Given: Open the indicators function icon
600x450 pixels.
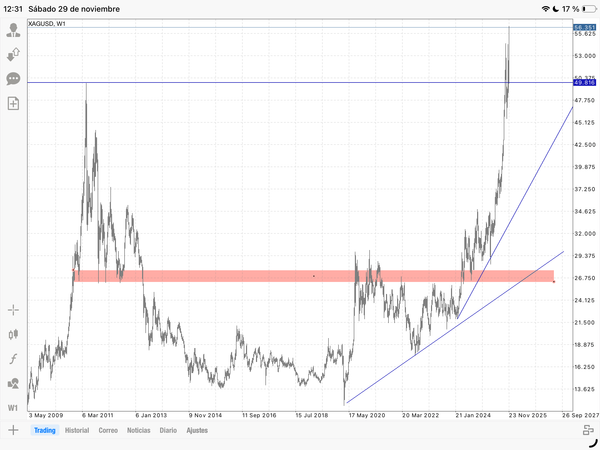Looking at the screenshot, I should [x=13, y=359].
